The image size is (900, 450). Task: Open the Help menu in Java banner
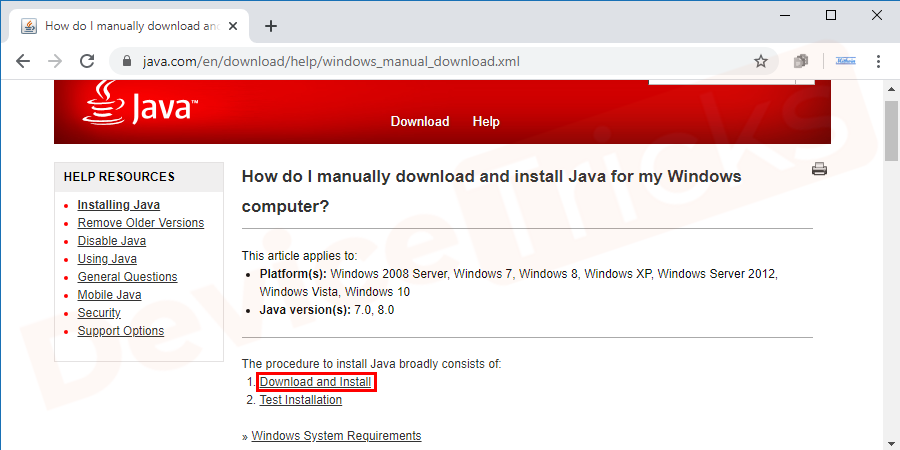click(486, 122)
